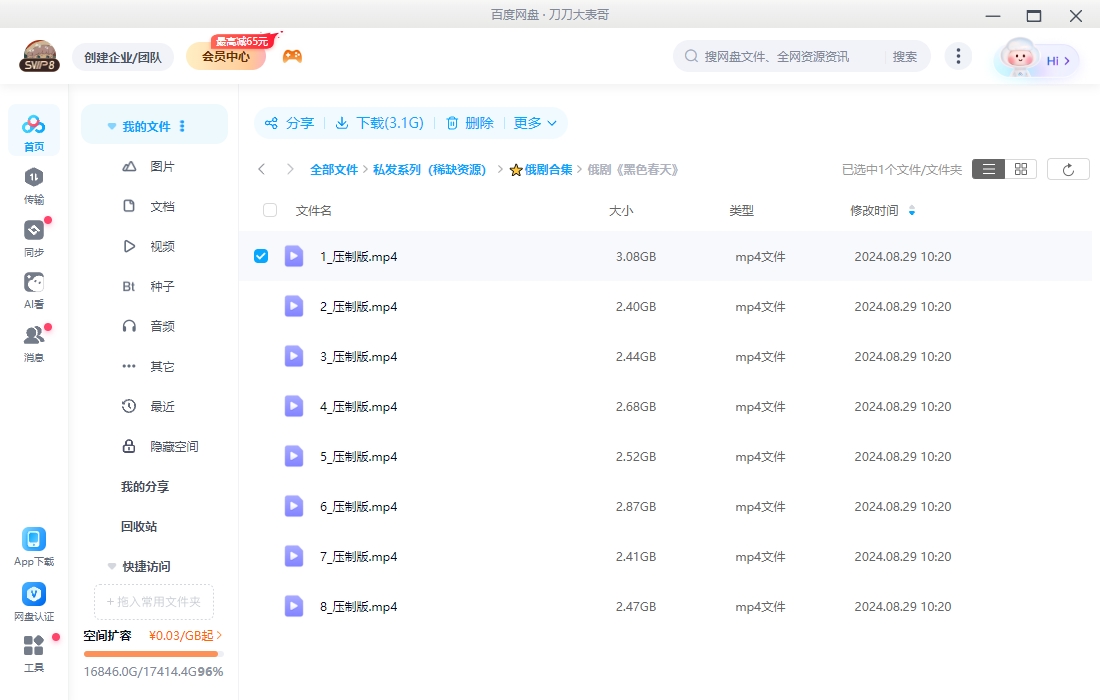Switch to grid view layout
The height and width of the screenshot is (700, 1100).
tap(1019, 168)
